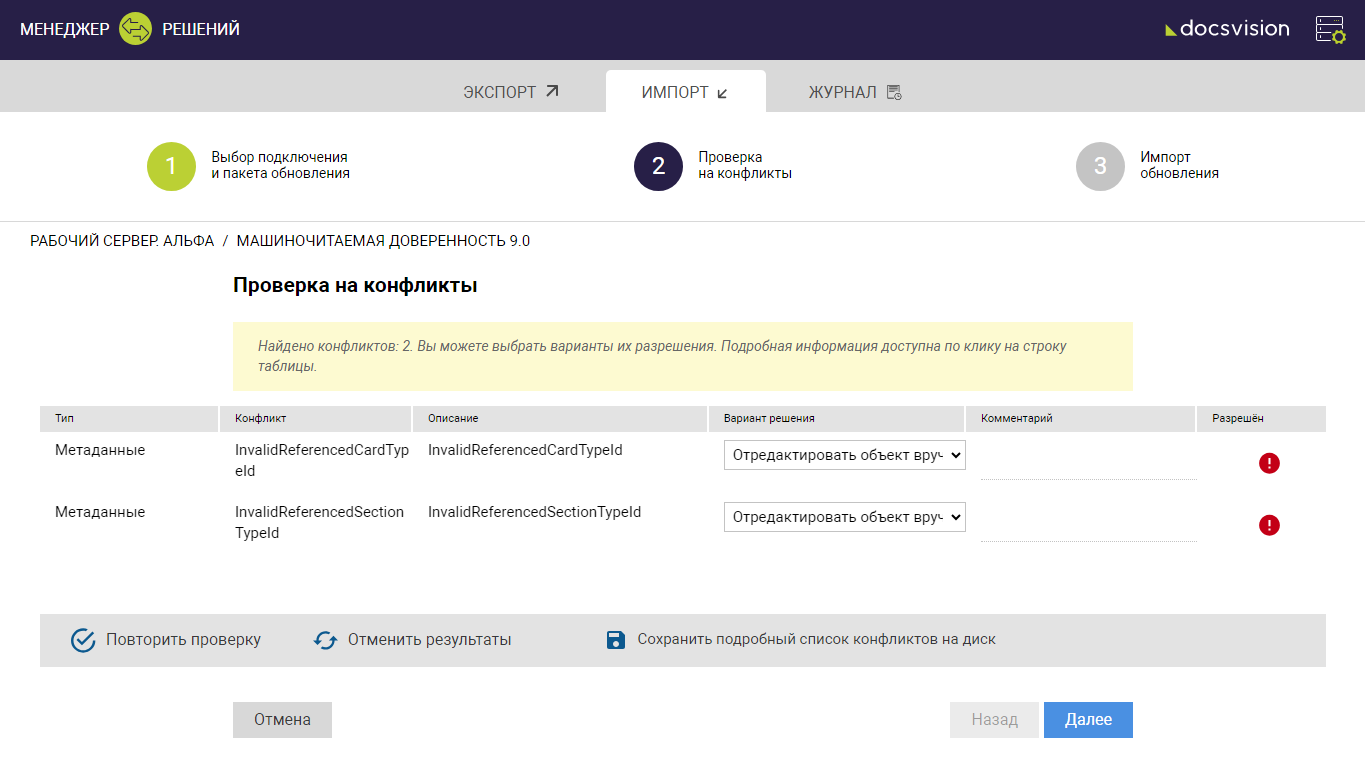Click Отменить результаты link
1365x767 pixels.
pos(429,640)
